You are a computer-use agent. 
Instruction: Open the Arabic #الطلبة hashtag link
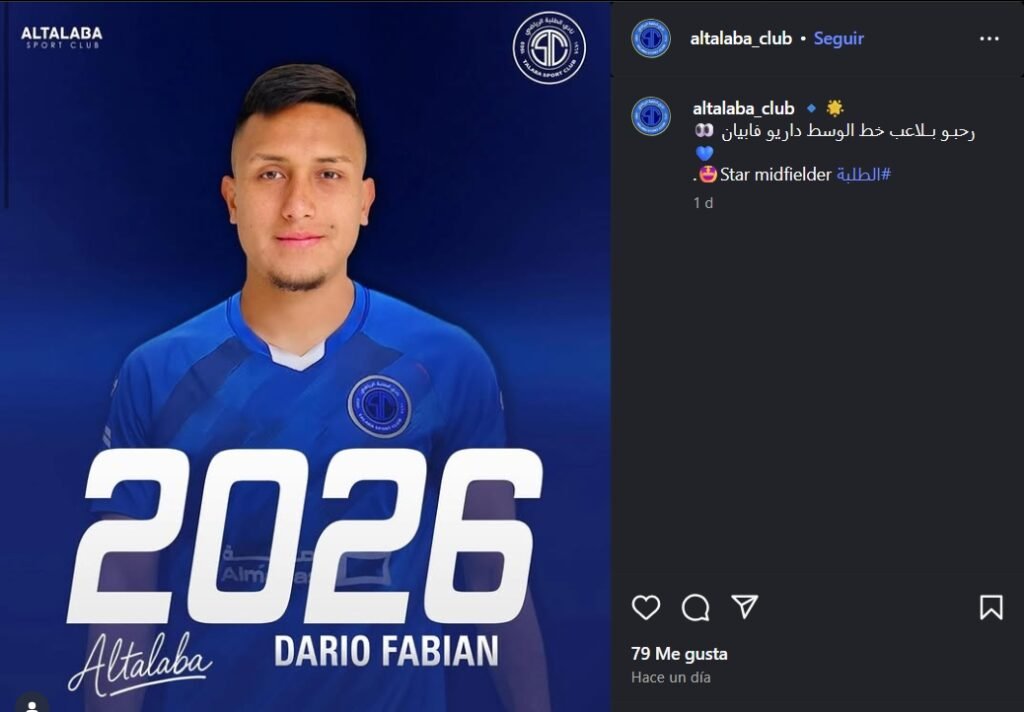[863, 174]
